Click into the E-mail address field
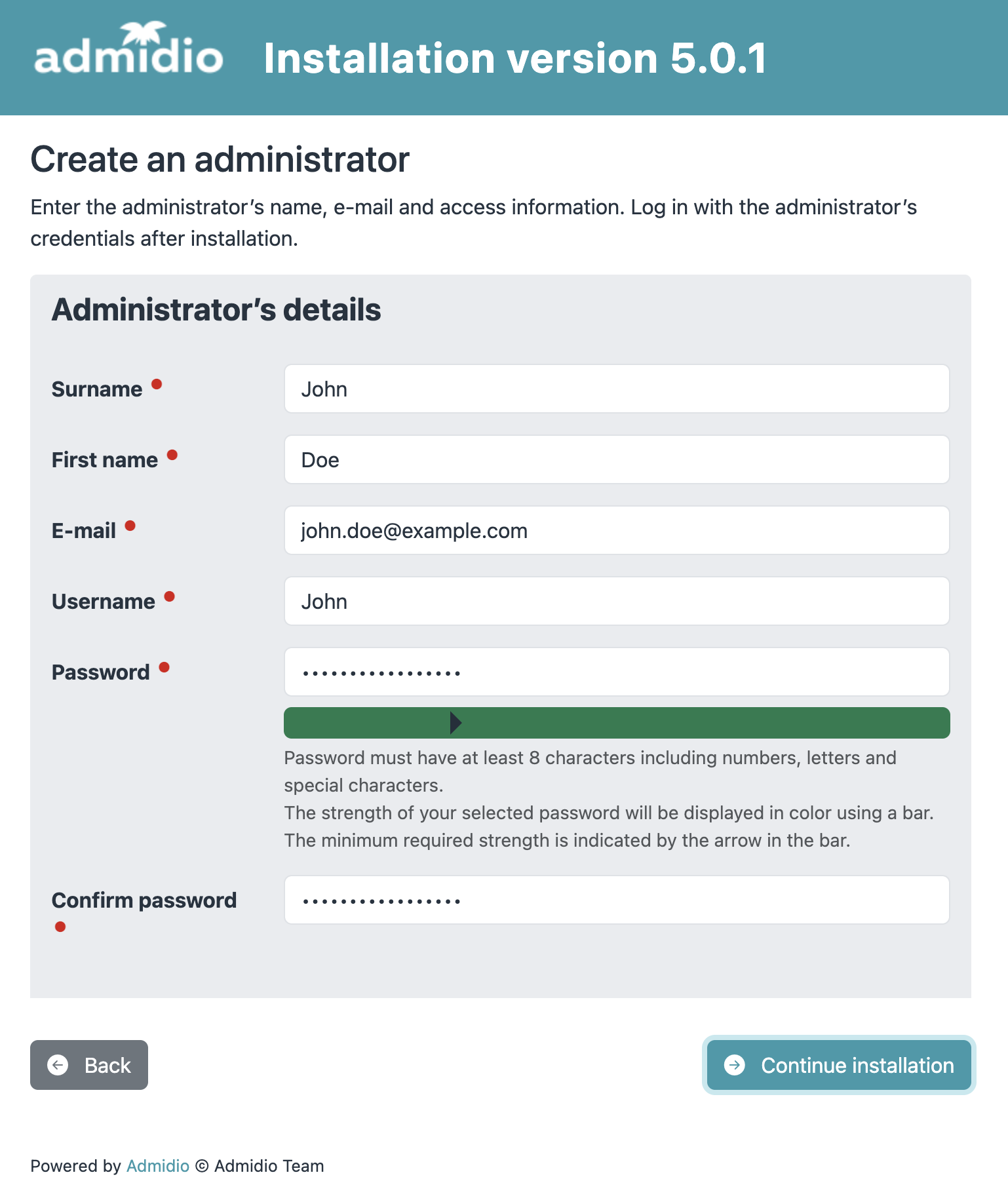The image size is (1008, 1198). [x=616, y=531]
